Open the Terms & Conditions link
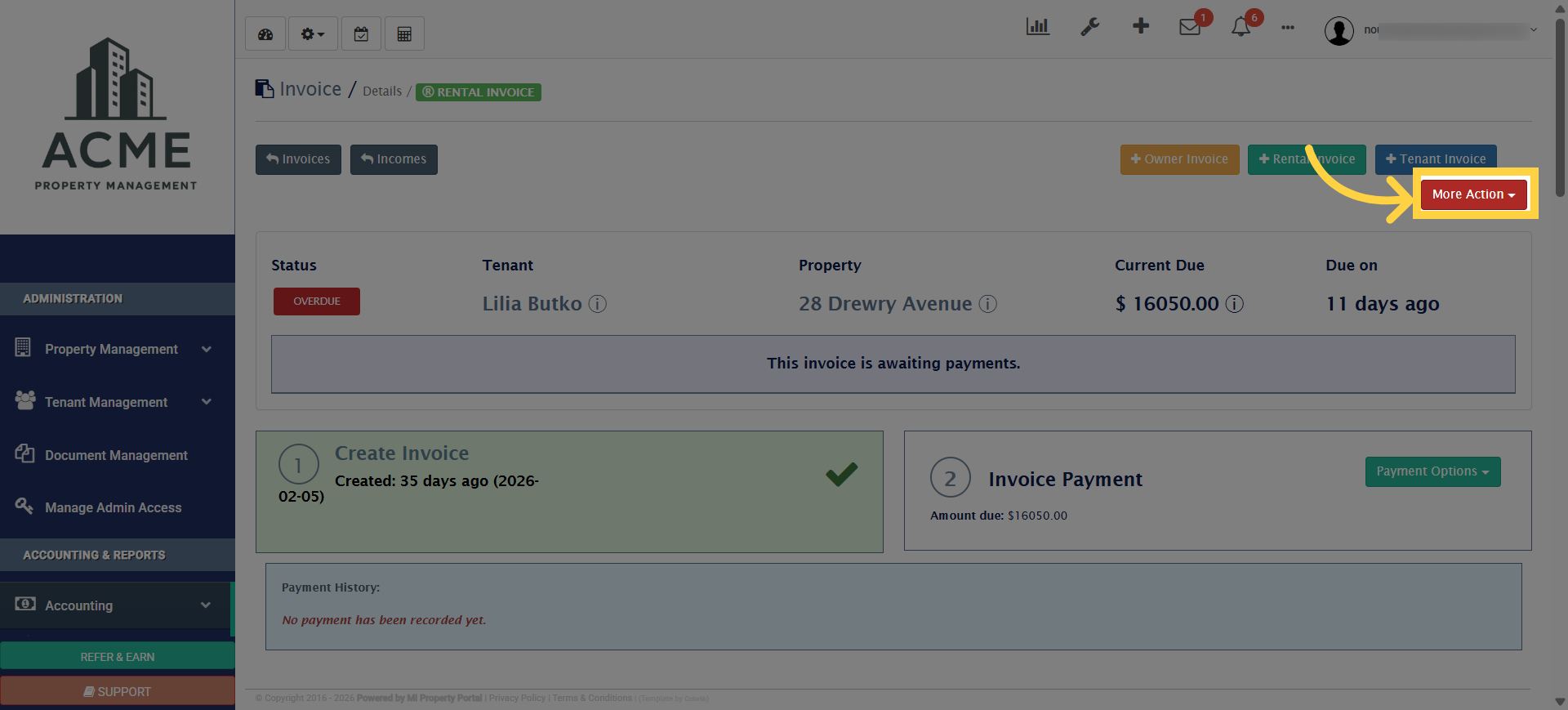The image size is (1568, 710). (592, 699)
